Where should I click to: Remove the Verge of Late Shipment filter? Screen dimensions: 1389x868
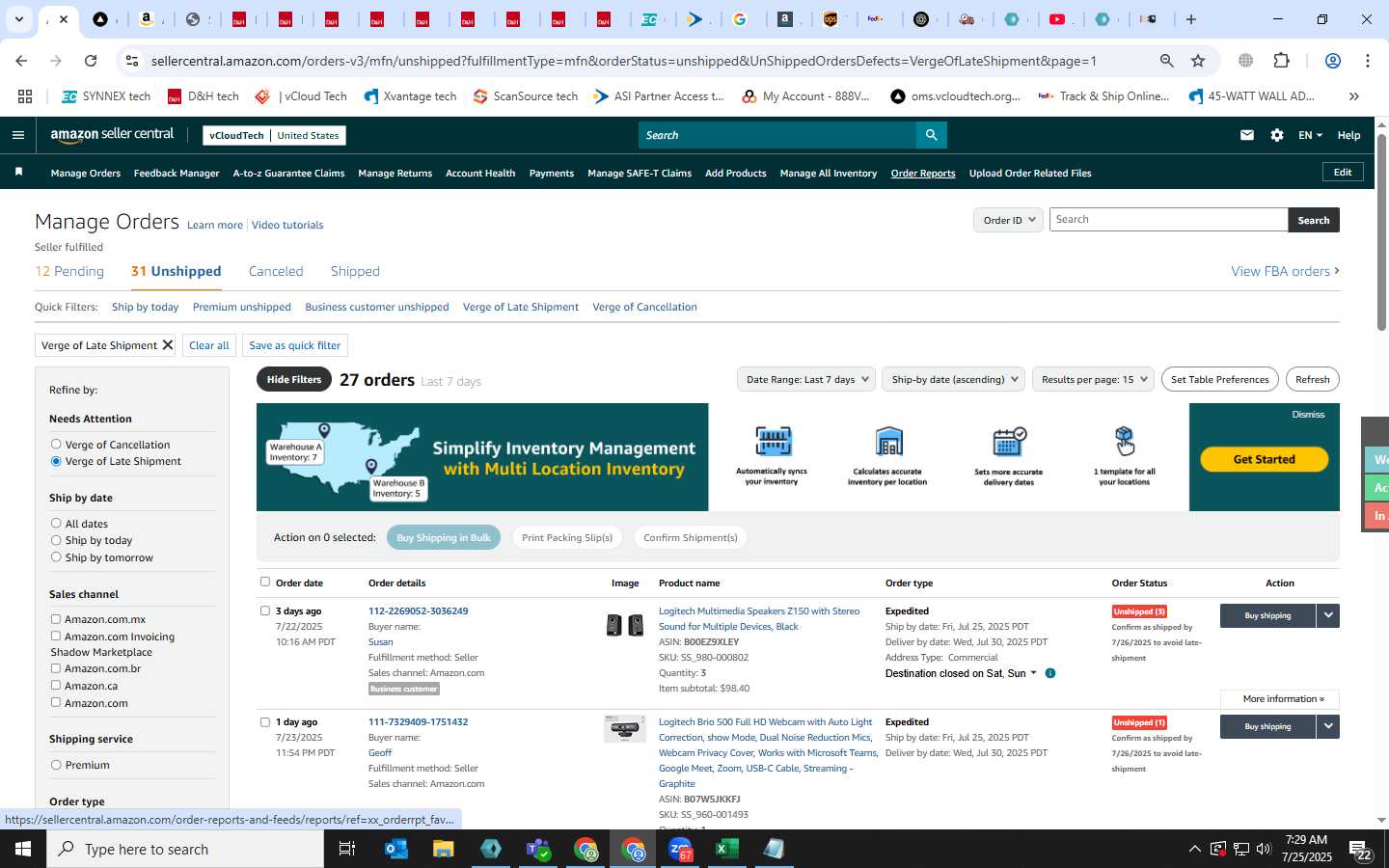(x=167, y=345)
